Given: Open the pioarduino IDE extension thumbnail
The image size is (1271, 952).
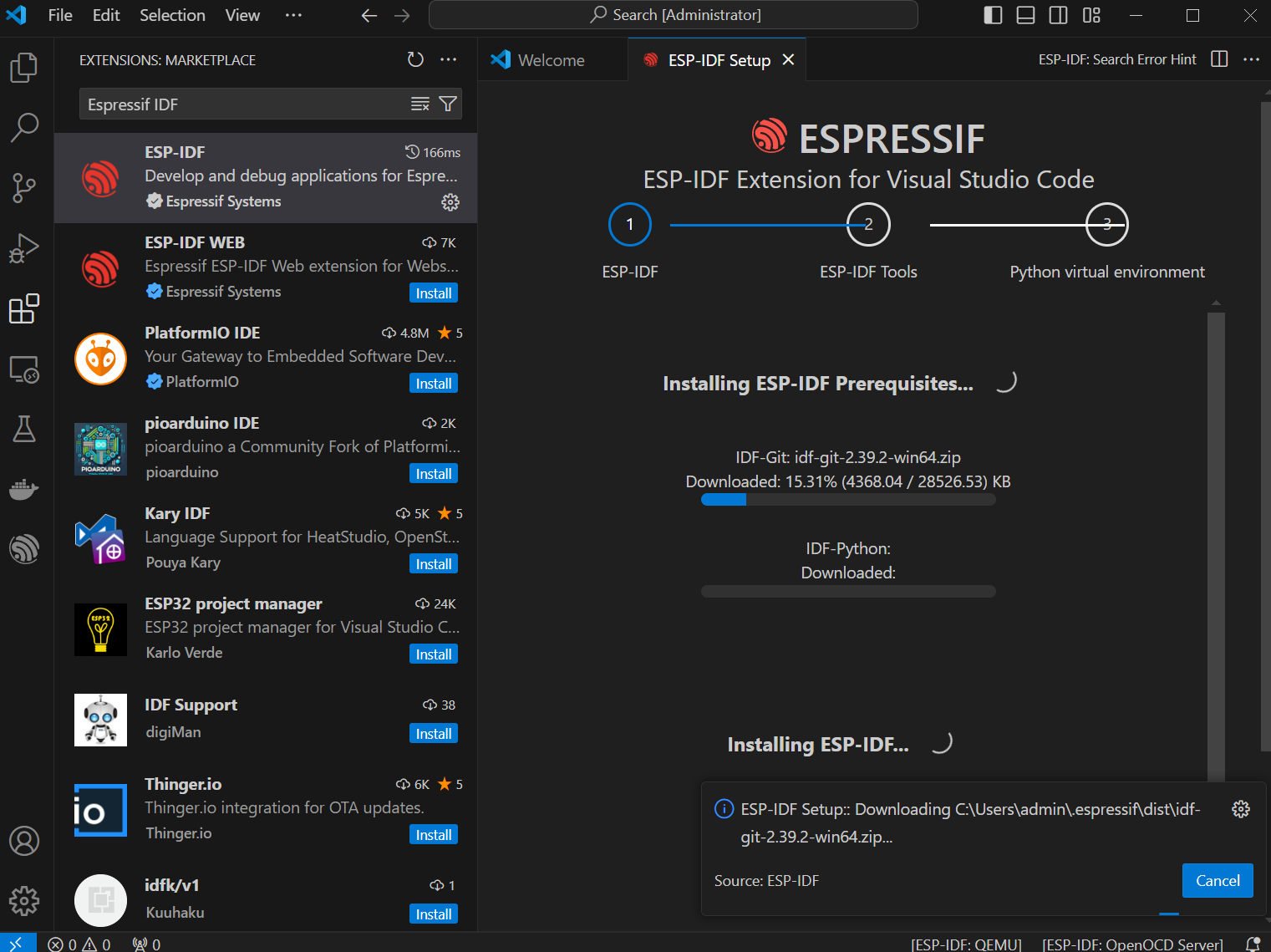Looking at the screenshot, I should [x=100, y=449].
